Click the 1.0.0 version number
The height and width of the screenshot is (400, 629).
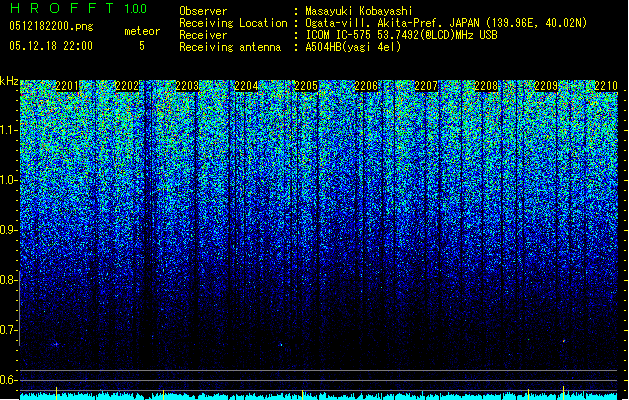pos(136,8)
